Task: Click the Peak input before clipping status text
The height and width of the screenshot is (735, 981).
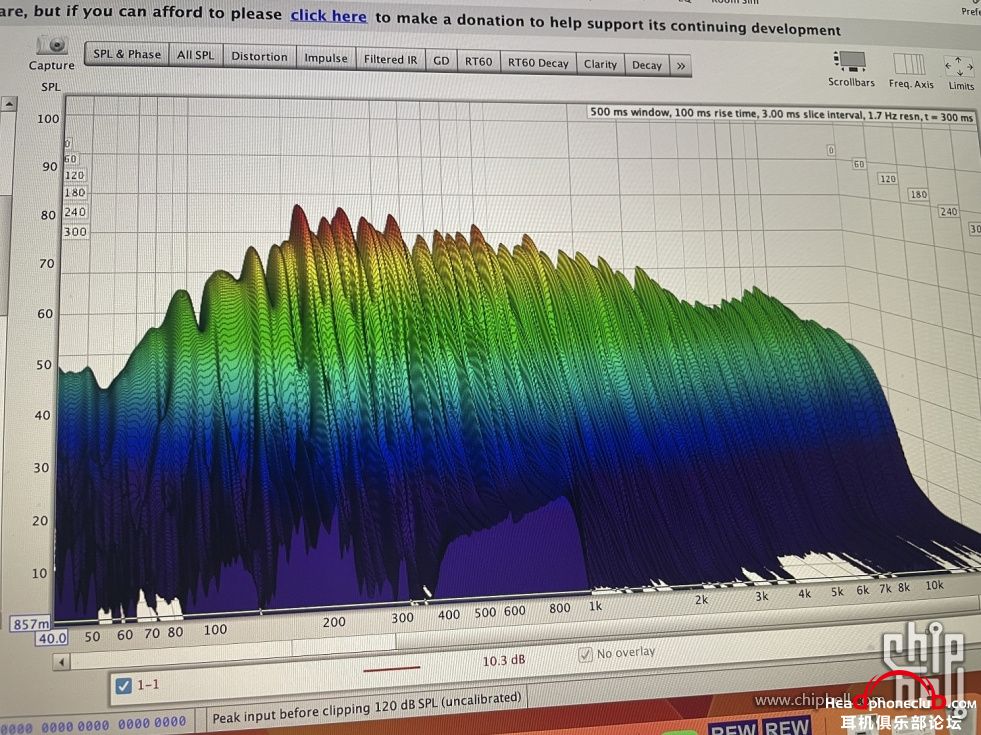Action: pyautogui.click(x=367, y=707)
